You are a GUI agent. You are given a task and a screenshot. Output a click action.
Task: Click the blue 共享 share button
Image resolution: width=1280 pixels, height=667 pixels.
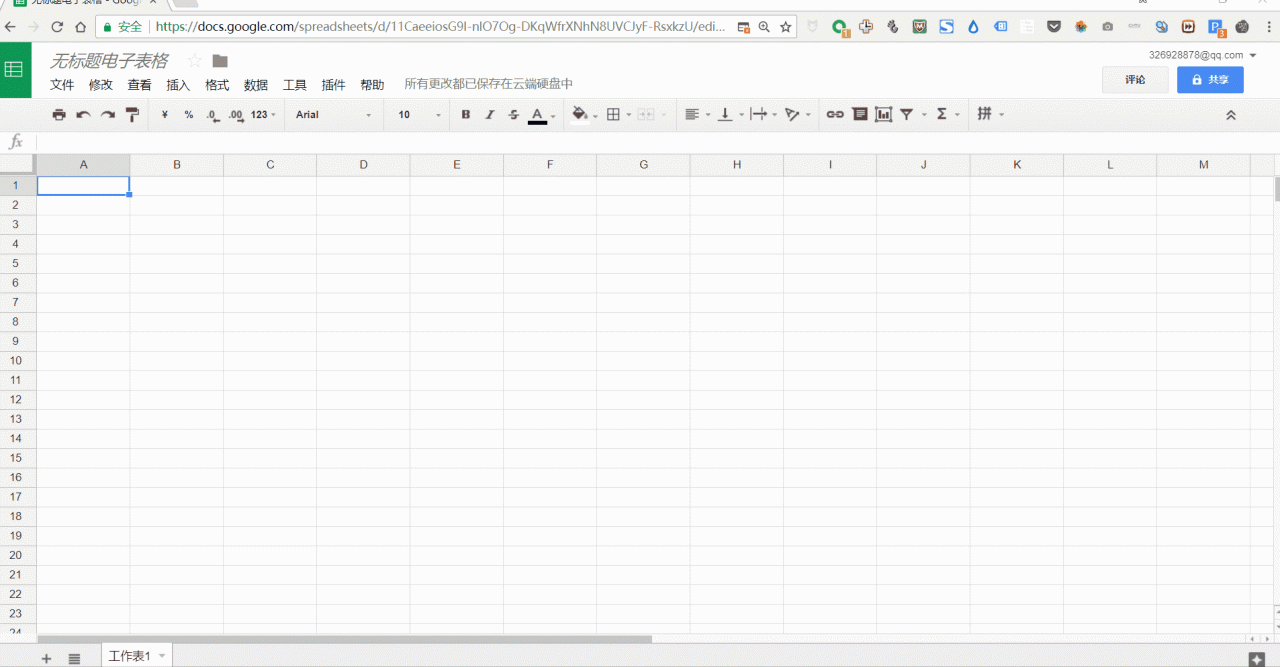coord(1210,80)
